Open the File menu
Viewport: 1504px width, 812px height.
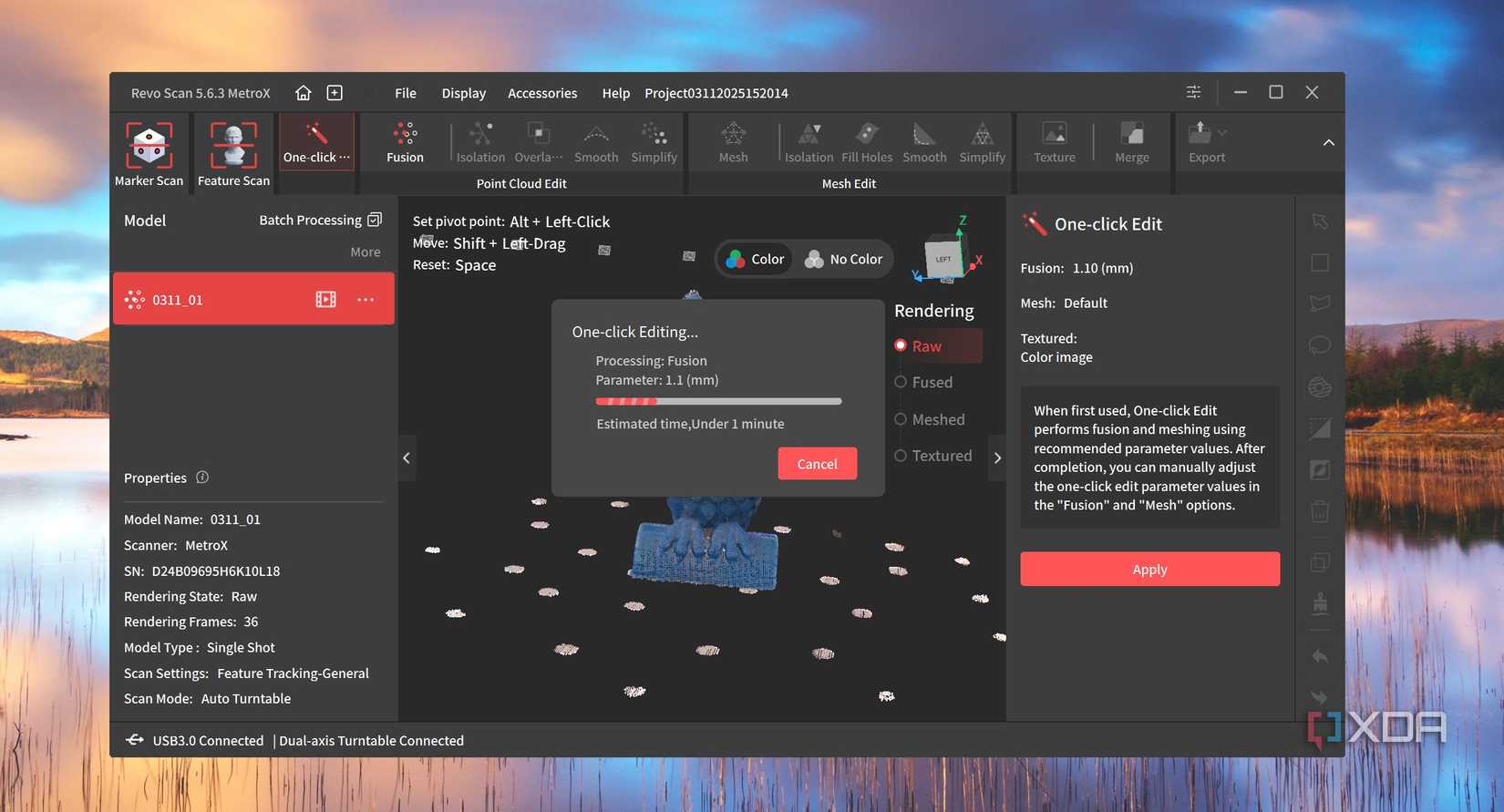[406, 93]
